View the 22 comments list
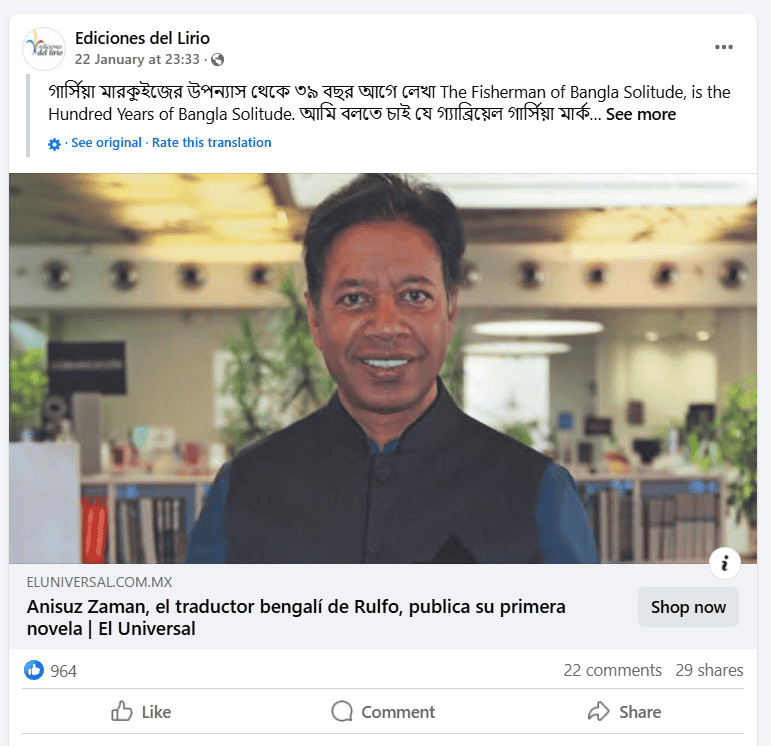771x746 pixels. (612, 670)
